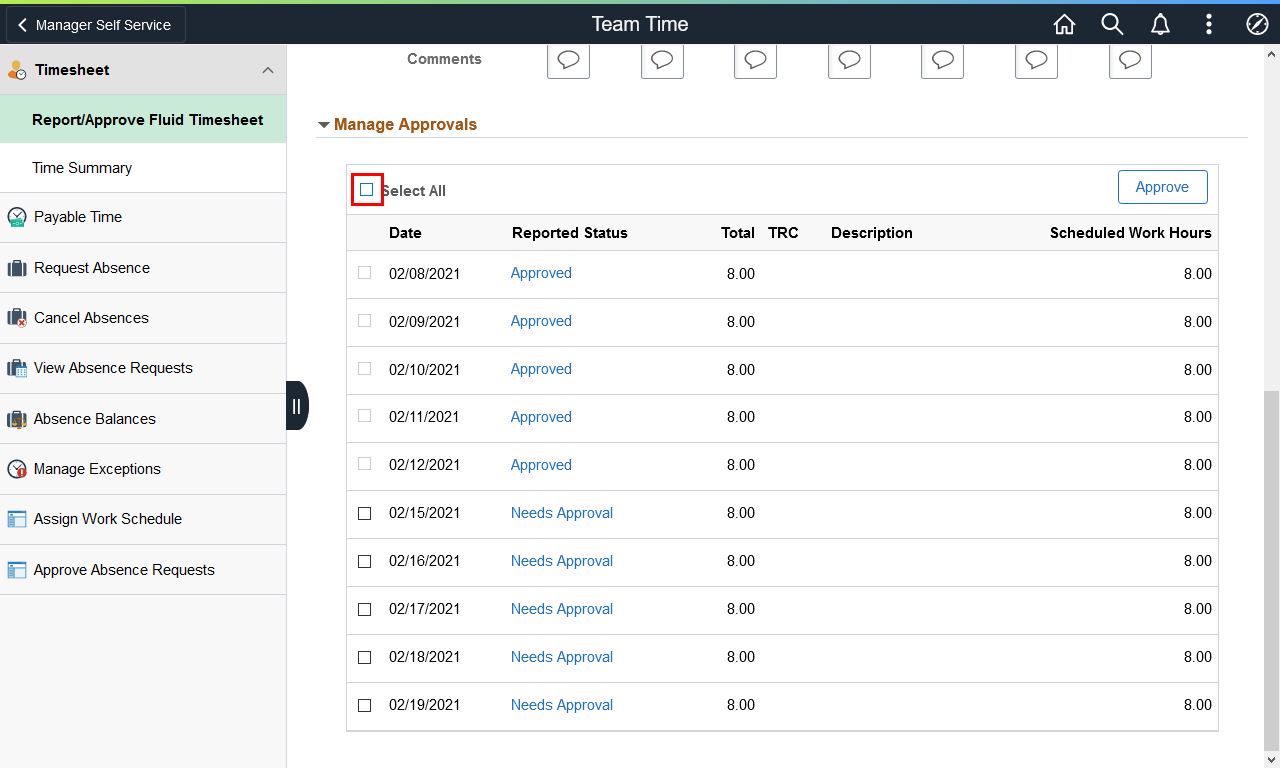
Task: Click fifth comment bubble icon
Action: coord(943,60)
